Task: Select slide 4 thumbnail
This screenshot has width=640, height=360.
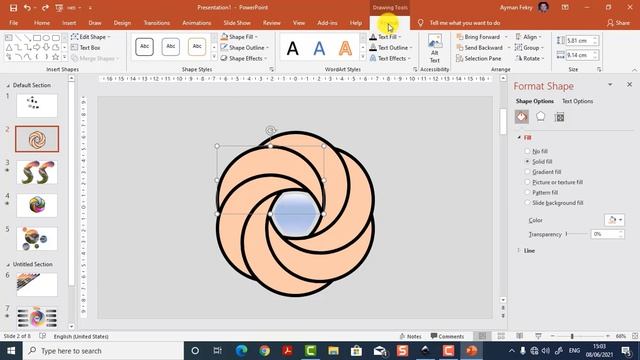Action: pos(37,205)
